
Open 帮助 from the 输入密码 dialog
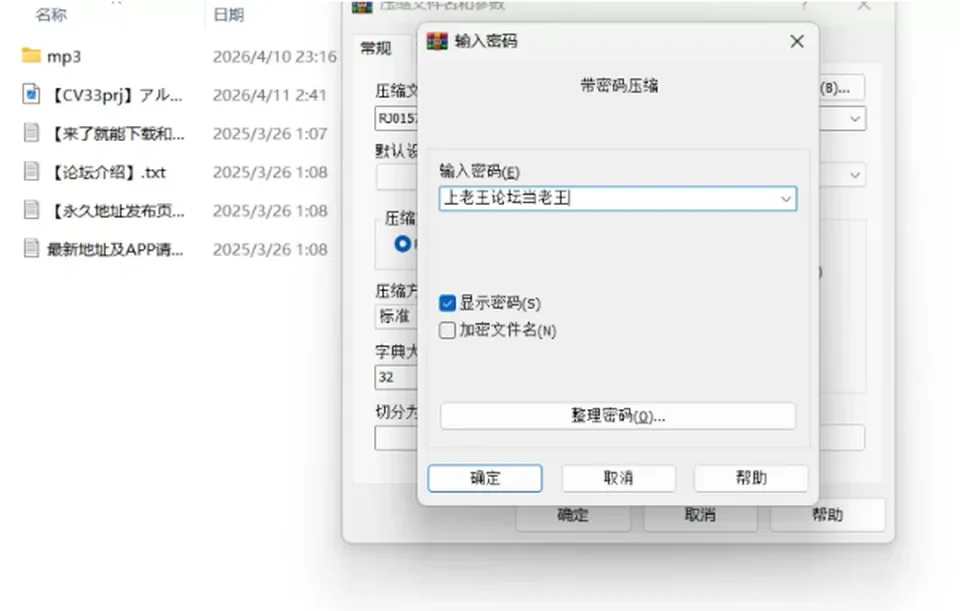pos(751,478)
